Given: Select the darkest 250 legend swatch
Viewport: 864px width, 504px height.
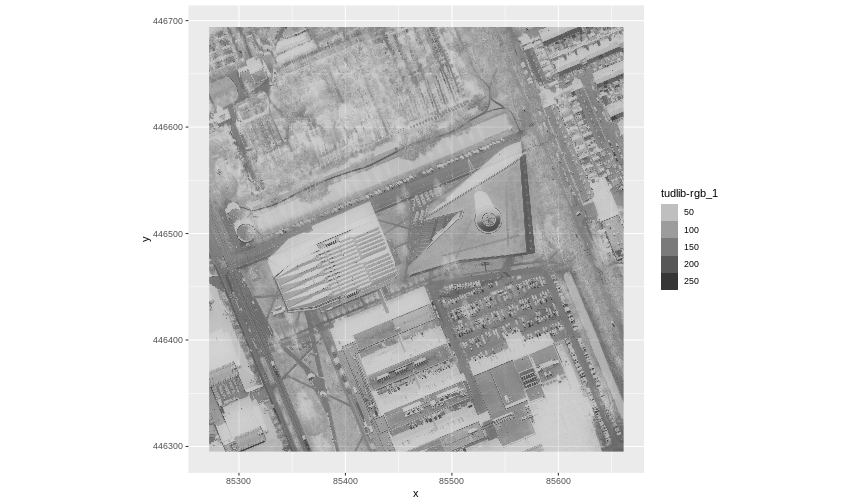Looking at the screenshot, I should tap(669, 281).
